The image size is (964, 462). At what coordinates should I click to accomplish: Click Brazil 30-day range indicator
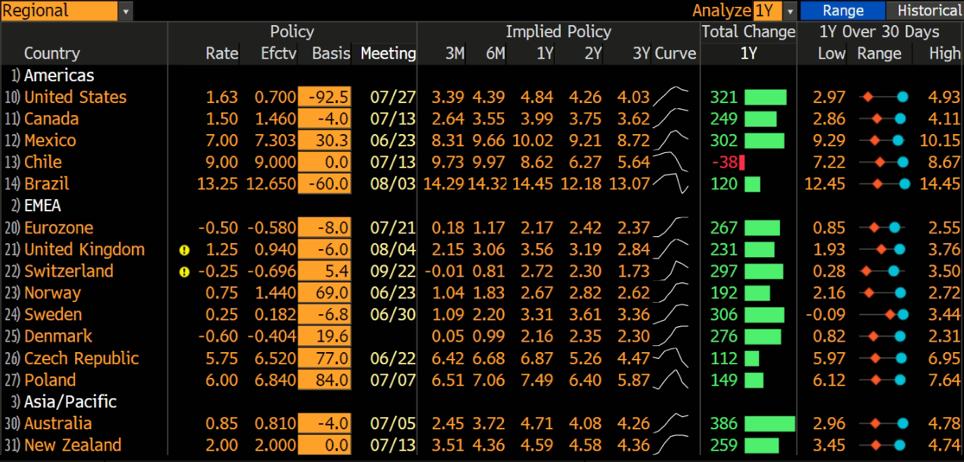point(883,184)
